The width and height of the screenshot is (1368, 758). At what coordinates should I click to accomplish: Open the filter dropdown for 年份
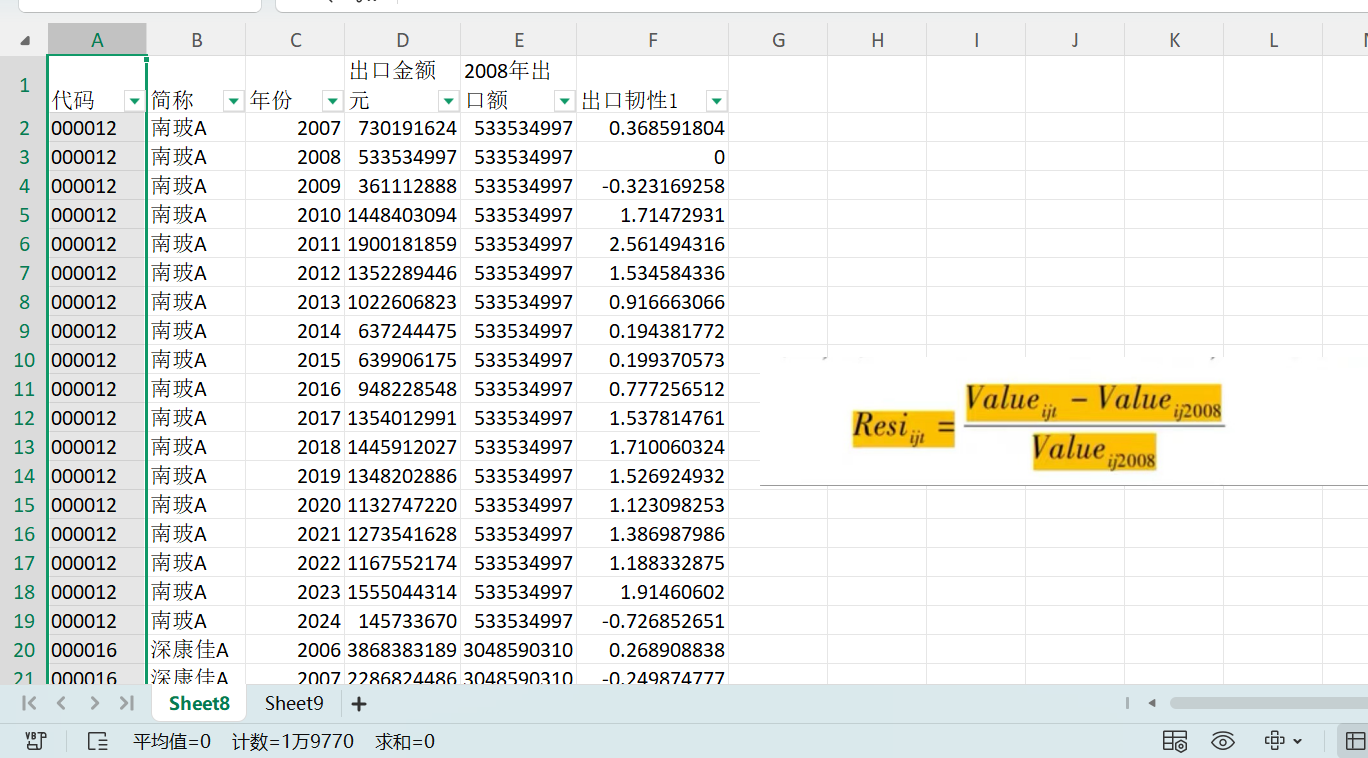(x=332, y=100)
